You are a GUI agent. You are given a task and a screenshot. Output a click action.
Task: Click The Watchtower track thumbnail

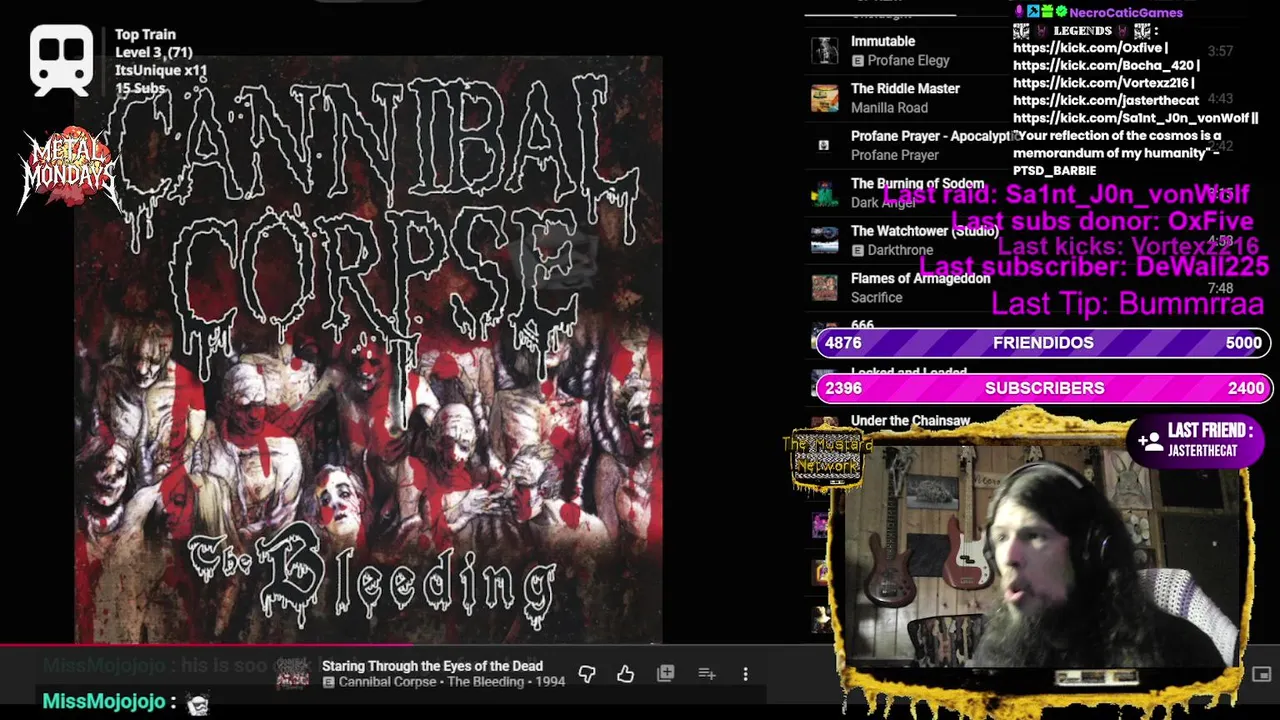[x=824, y=240]
